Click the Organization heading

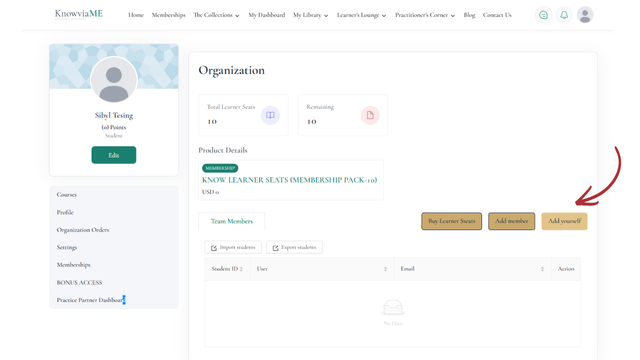click(231, 71)
